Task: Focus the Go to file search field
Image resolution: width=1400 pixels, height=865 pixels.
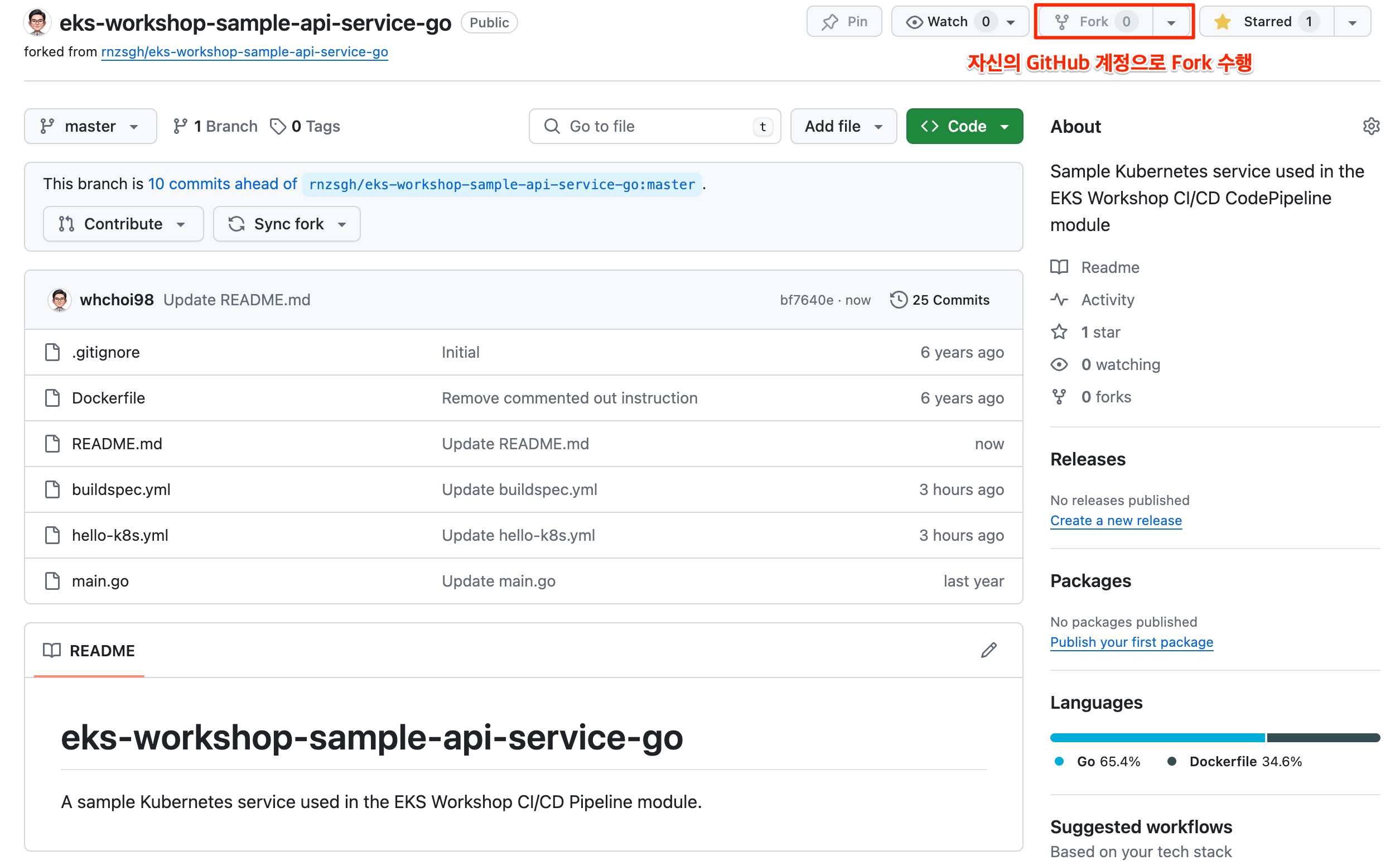Action: (x=655, y=126)
